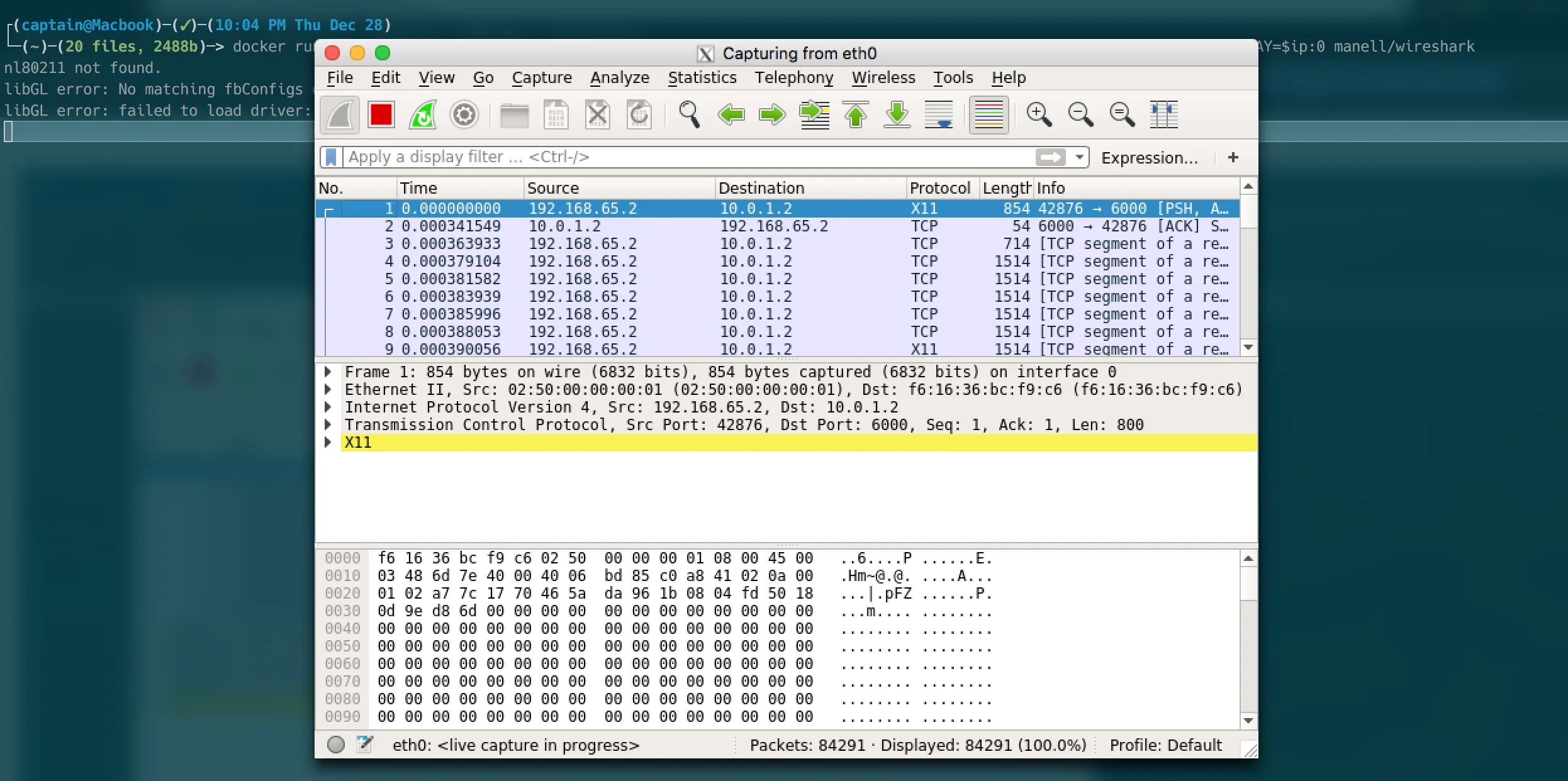Open the recent display filter dropdown
Screen dimensions: 1568x781
(1080, 157)
